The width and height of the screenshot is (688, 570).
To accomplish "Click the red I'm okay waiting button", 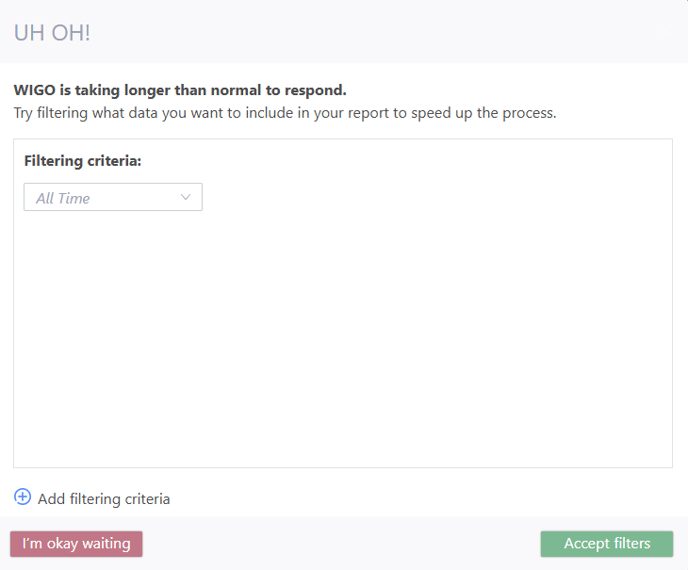I will tap(76, 544).
